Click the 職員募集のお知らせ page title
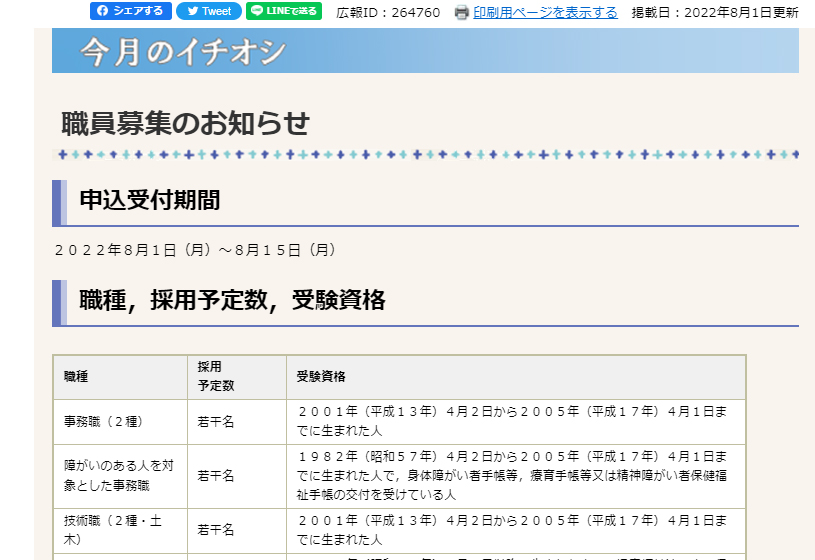The height and width of the screenshot is (560, 815). 186,124
